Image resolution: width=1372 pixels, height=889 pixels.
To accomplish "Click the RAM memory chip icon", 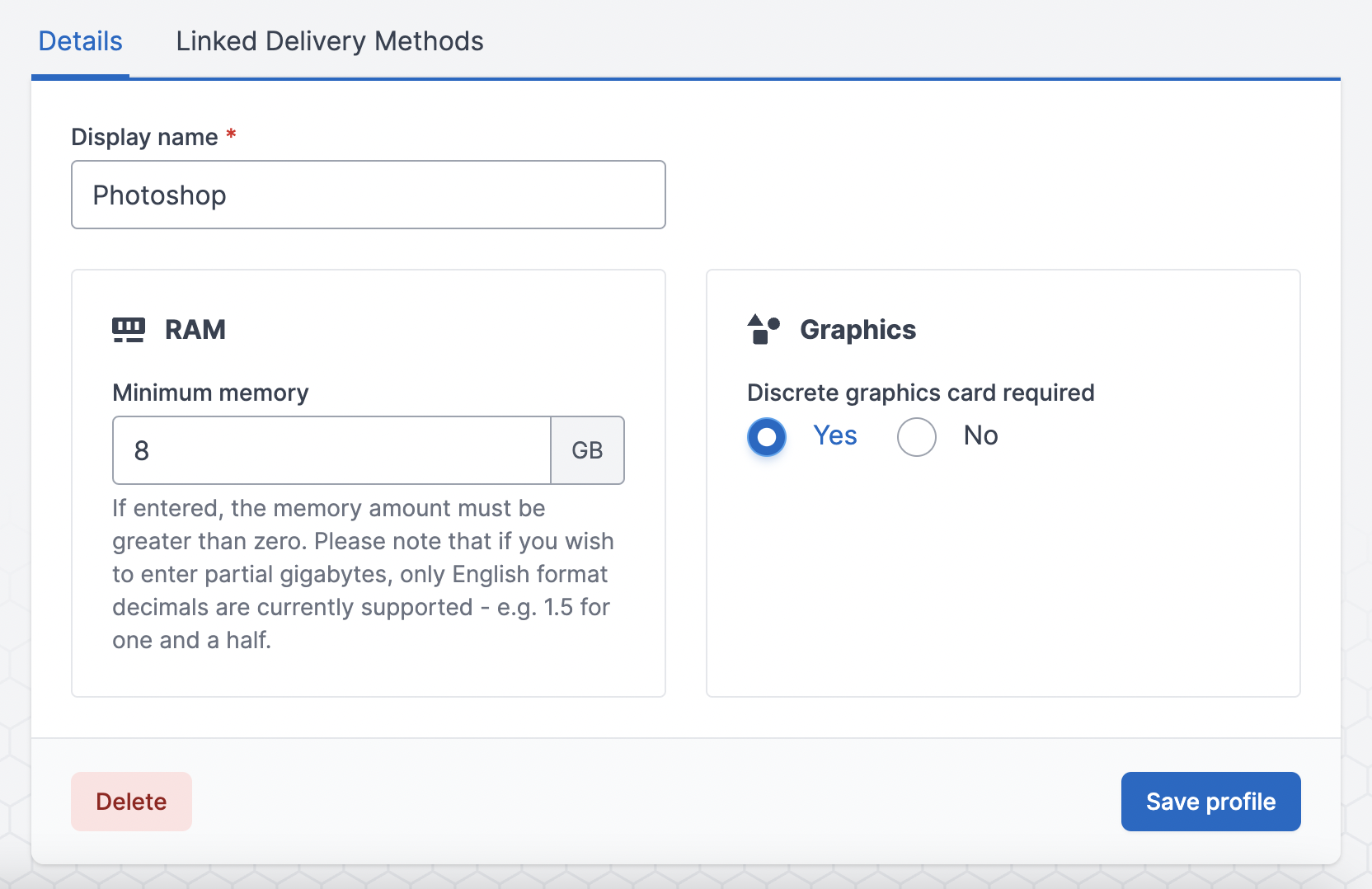I will pos(129,330).
